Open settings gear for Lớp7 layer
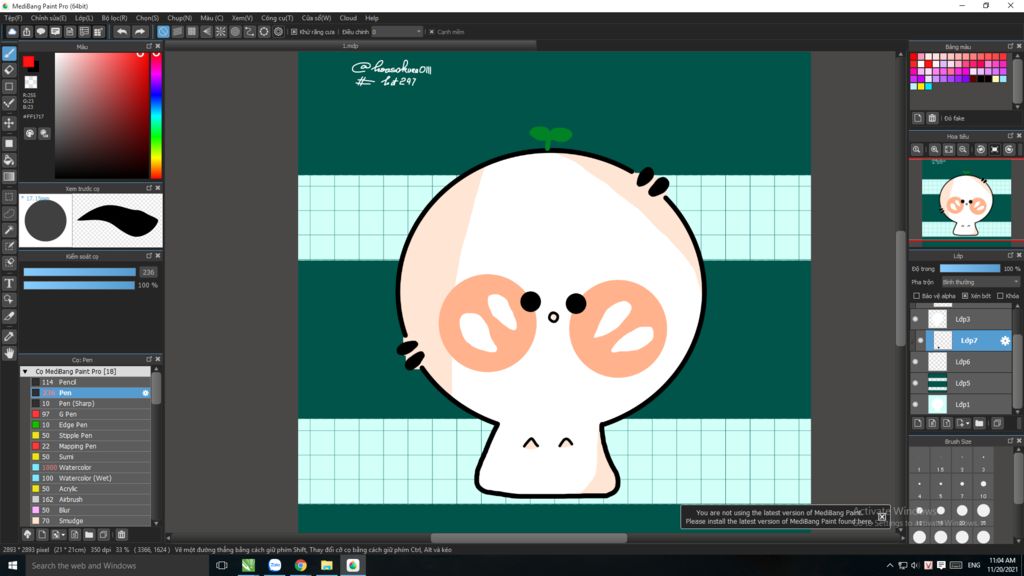Viewport: 1024px width, 576px height. [x=1005, y=340]
